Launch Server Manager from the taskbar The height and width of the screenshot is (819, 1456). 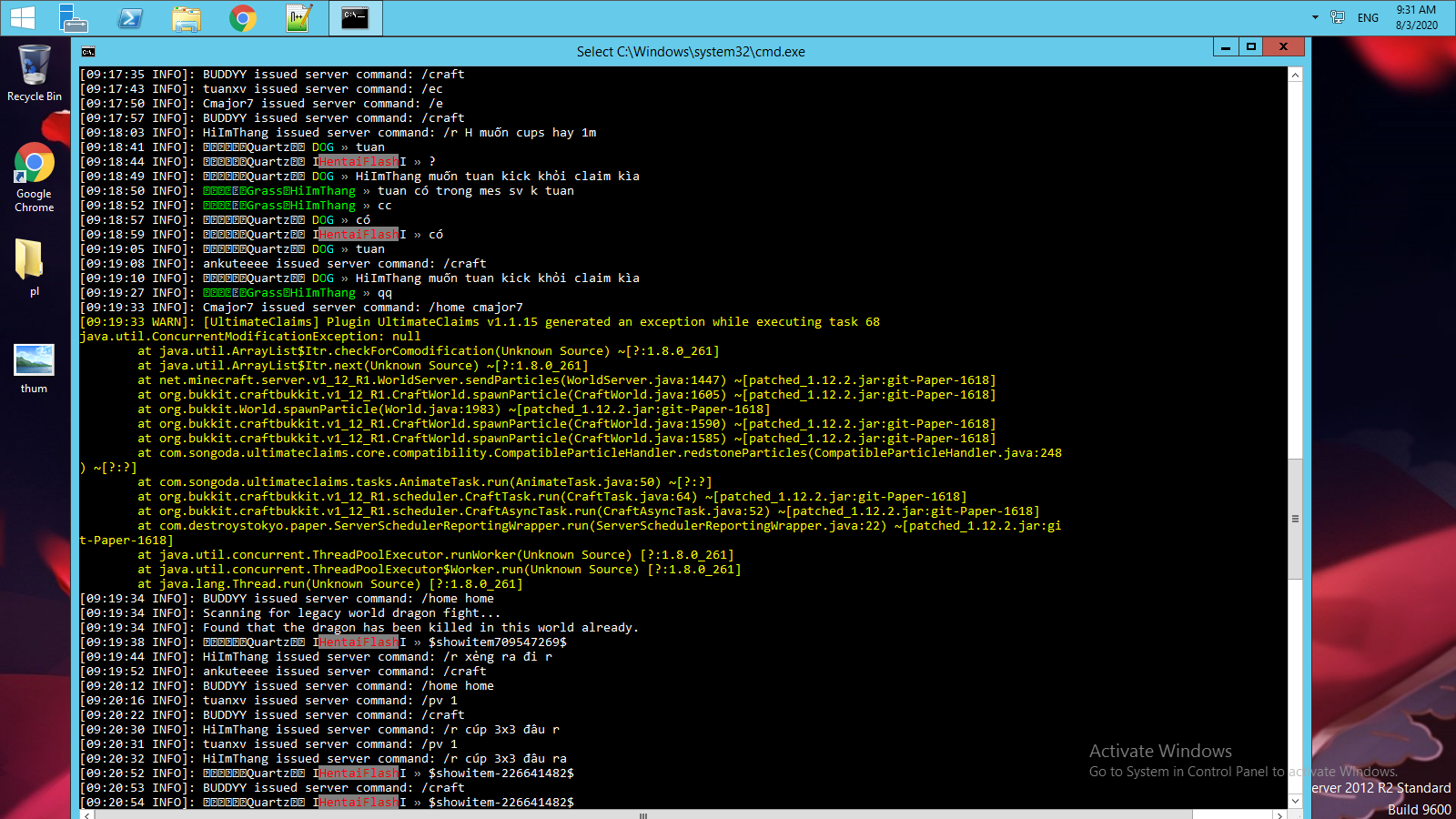[74, 17]
